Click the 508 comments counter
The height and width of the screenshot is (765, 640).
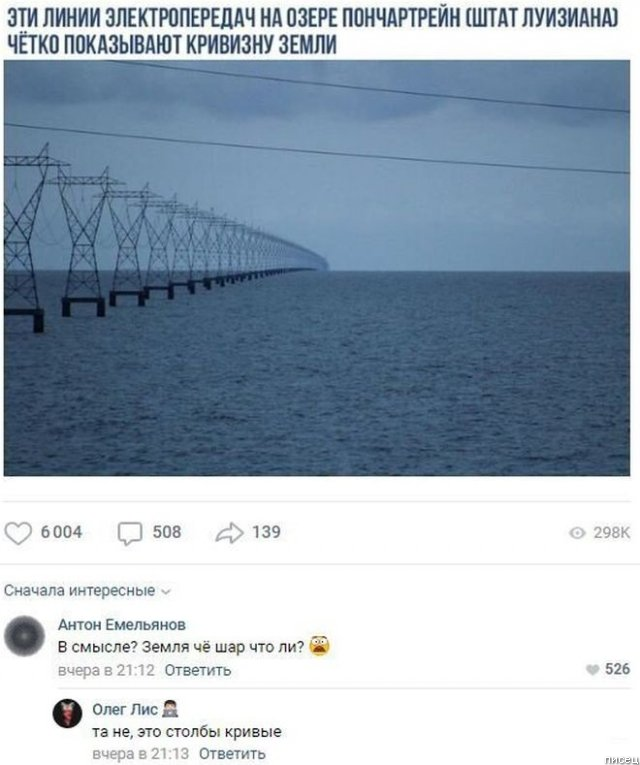[x=167, y=532]
